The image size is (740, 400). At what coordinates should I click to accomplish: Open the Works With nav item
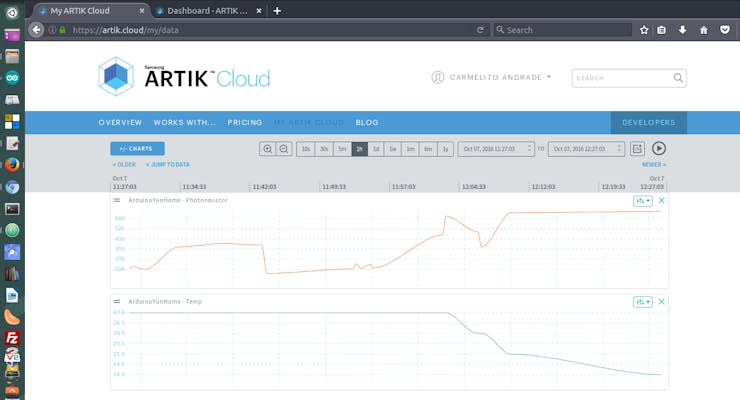point(185,123)
